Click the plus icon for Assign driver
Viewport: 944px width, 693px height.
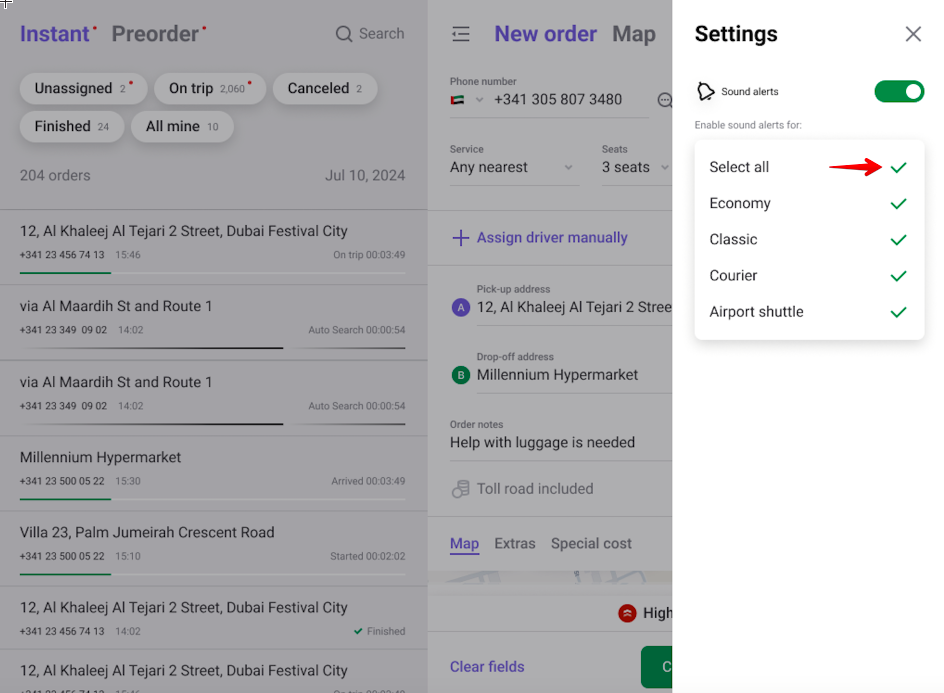point(460,238)
